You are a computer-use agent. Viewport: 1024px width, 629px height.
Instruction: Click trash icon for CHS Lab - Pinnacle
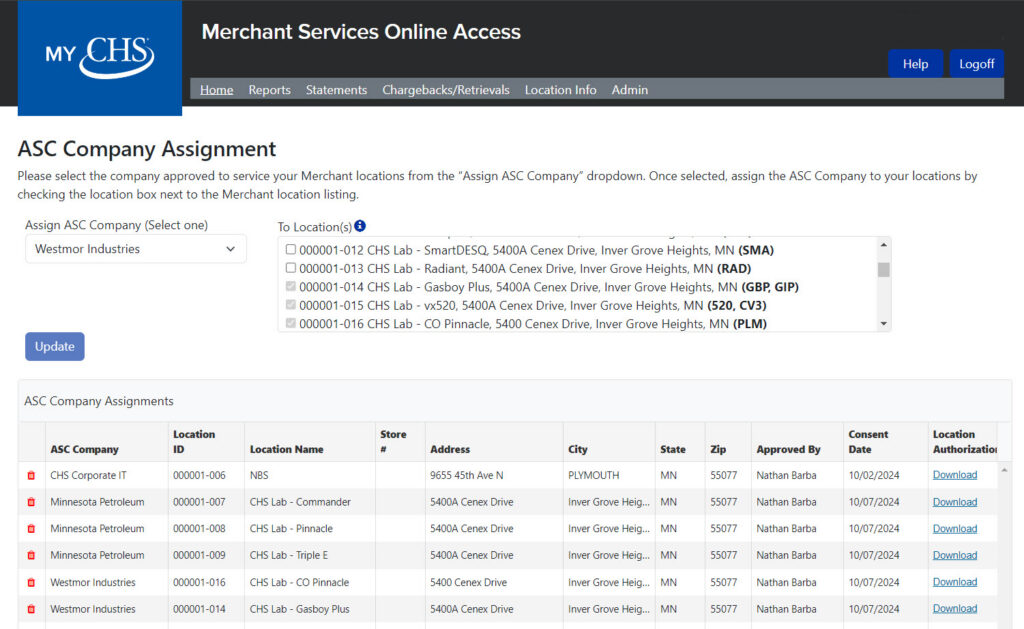point(31,529)
